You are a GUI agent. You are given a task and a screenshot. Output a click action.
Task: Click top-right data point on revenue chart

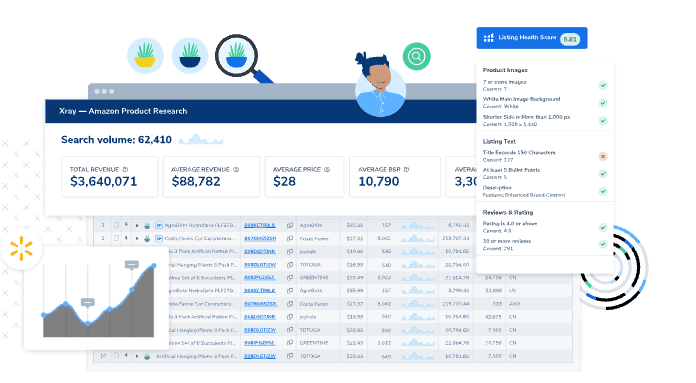pos(154,266)
